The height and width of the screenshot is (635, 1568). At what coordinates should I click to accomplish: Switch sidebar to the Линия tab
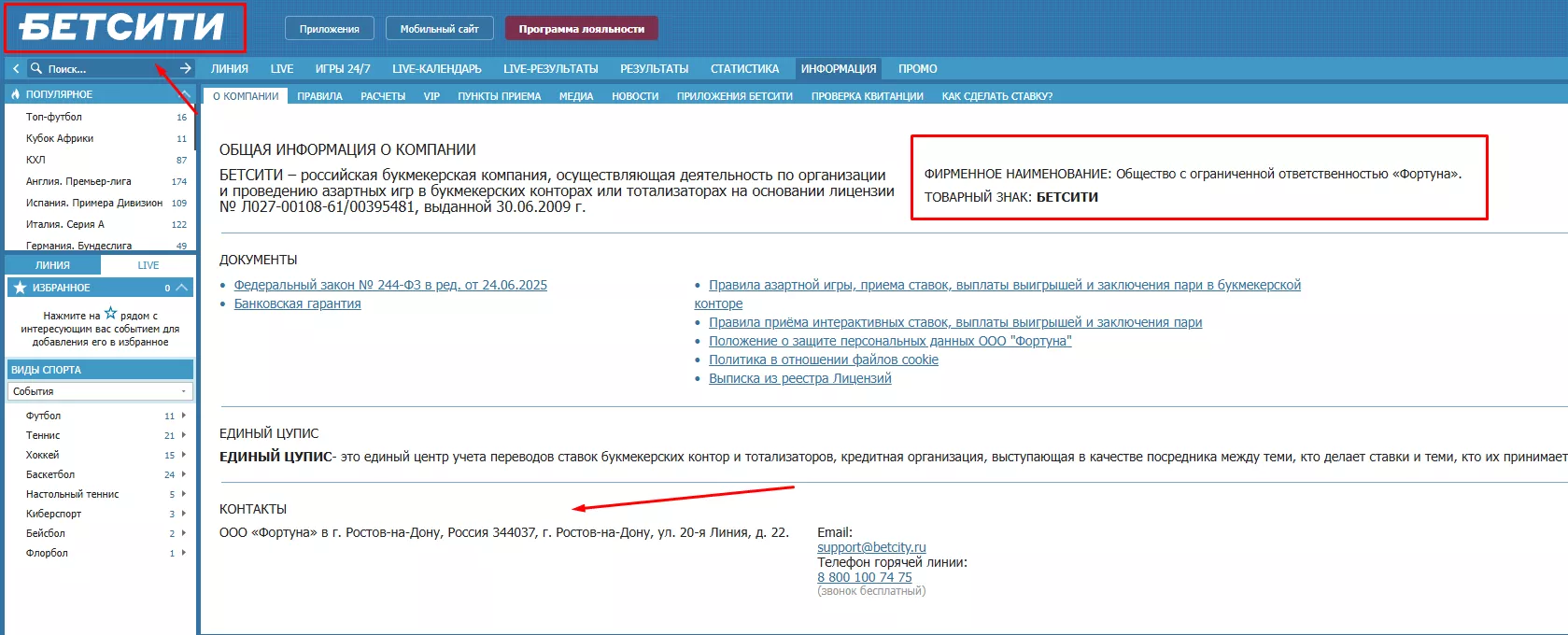click(x=52, y=265)
